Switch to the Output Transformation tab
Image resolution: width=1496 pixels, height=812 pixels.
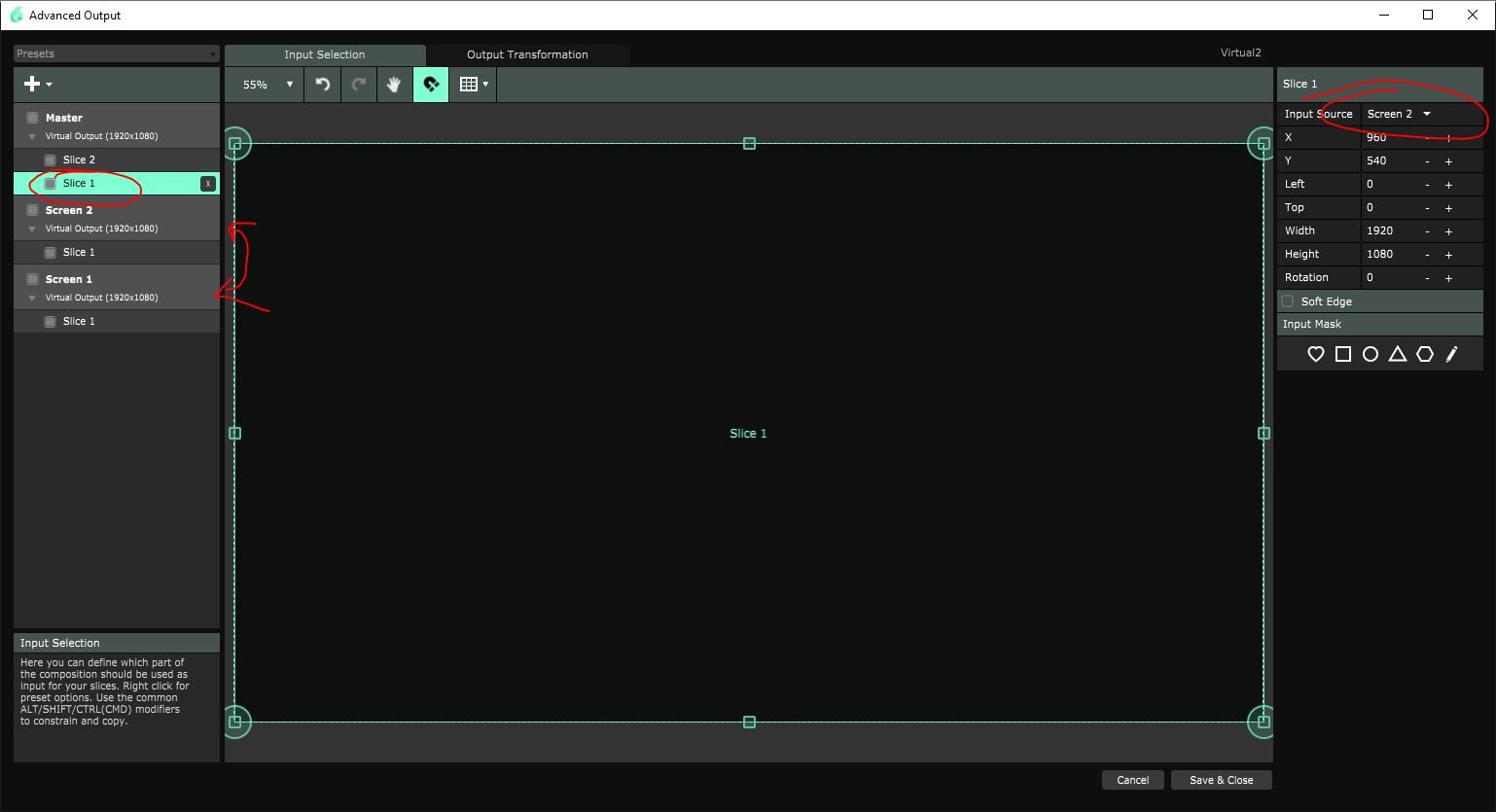[x=527, y=54]
